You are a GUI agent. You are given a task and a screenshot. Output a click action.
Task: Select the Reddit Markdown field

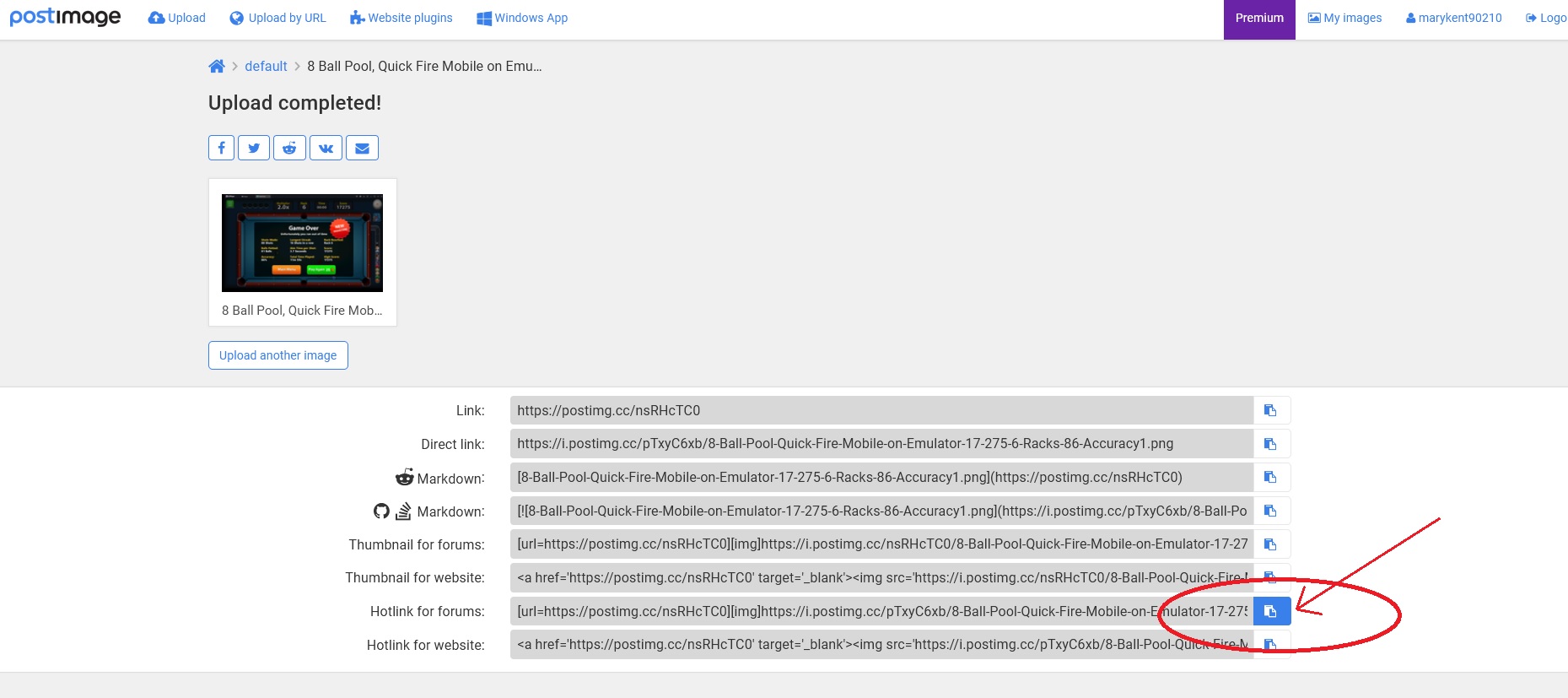point(881,477)
